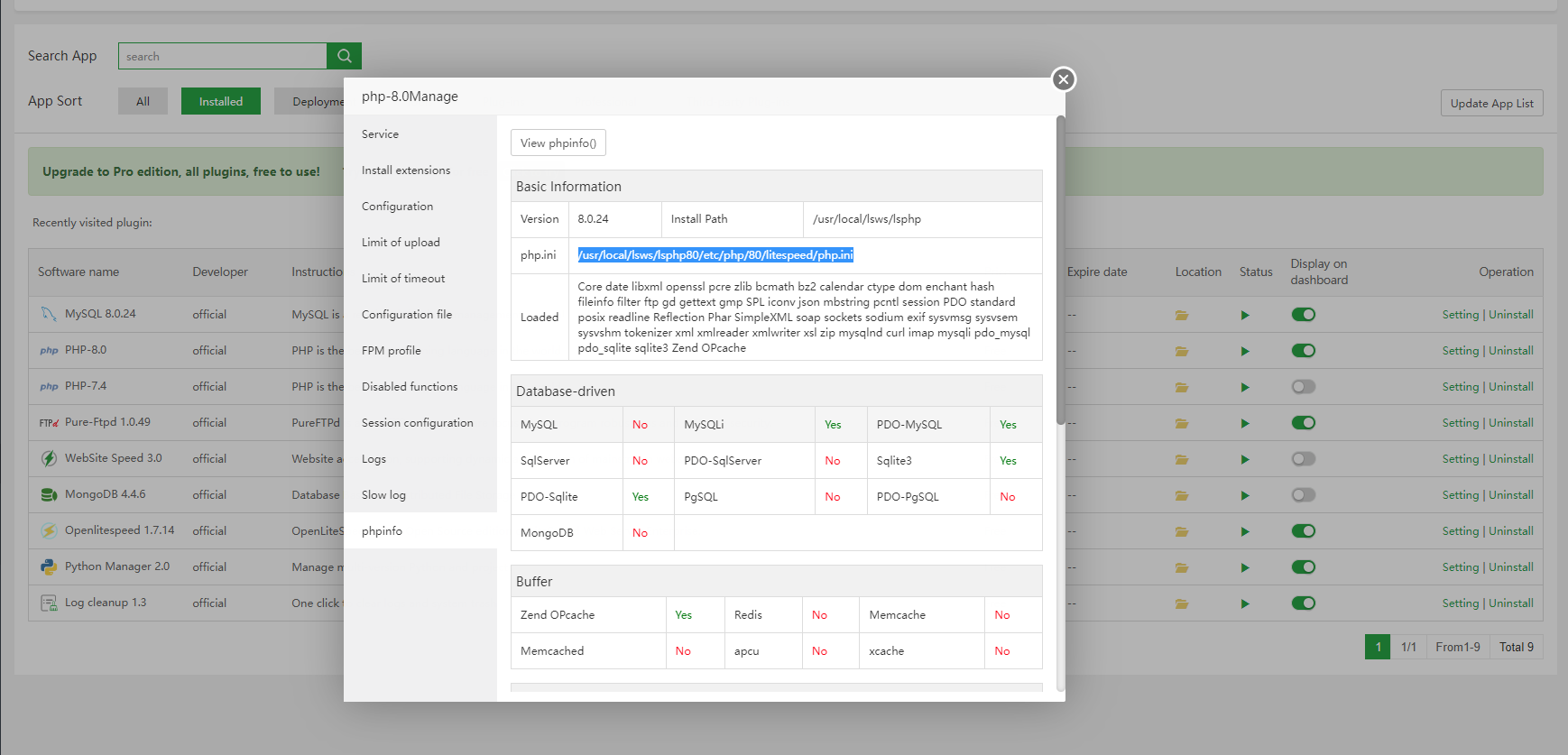The height and width of the screenshot is (755, 1568).
Task: Open the Pure-Ftpd location folder icon
Action: (x=1181, y=423)
